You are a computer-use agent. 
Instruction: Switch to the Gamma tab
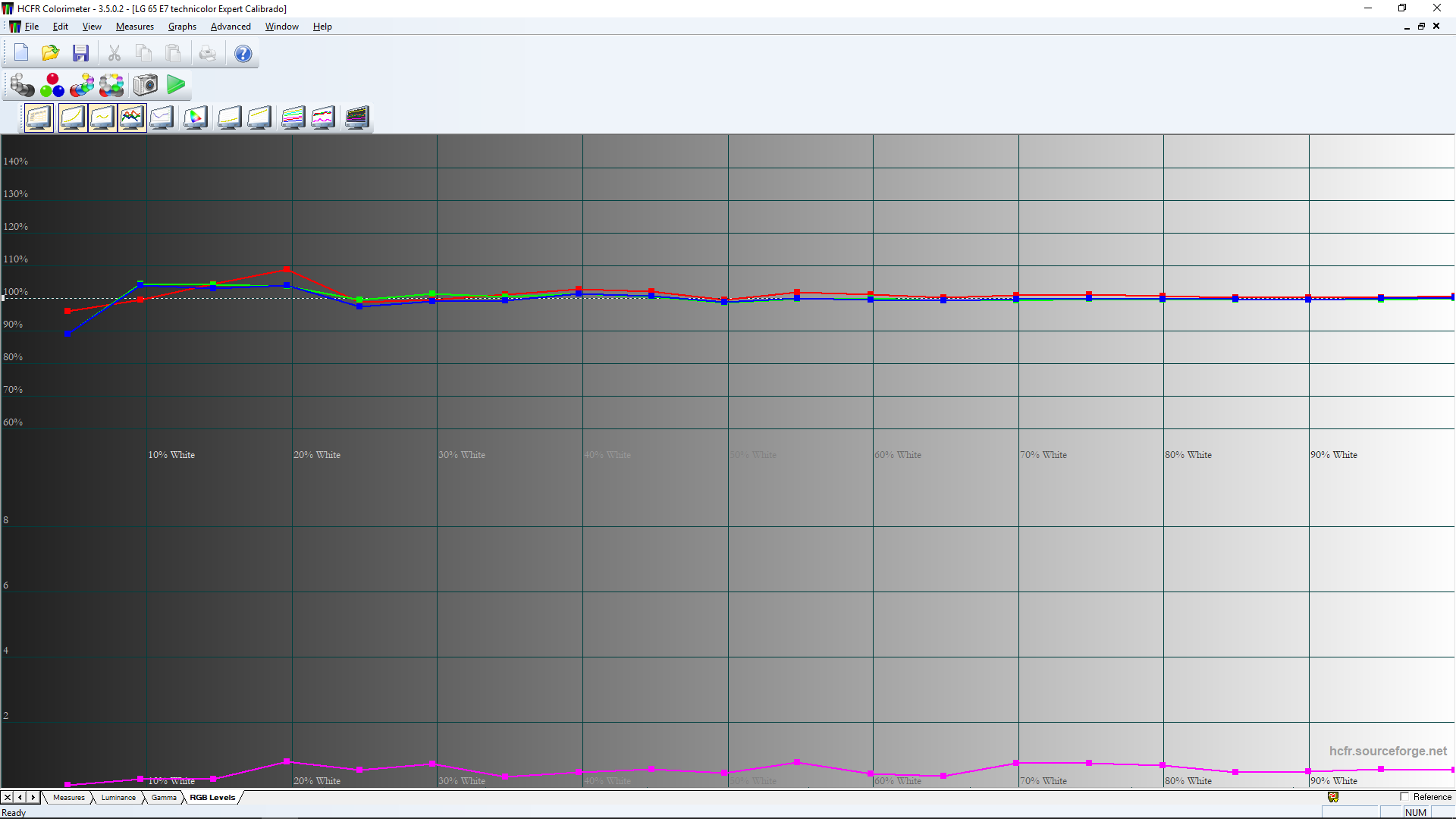[164, 798]
